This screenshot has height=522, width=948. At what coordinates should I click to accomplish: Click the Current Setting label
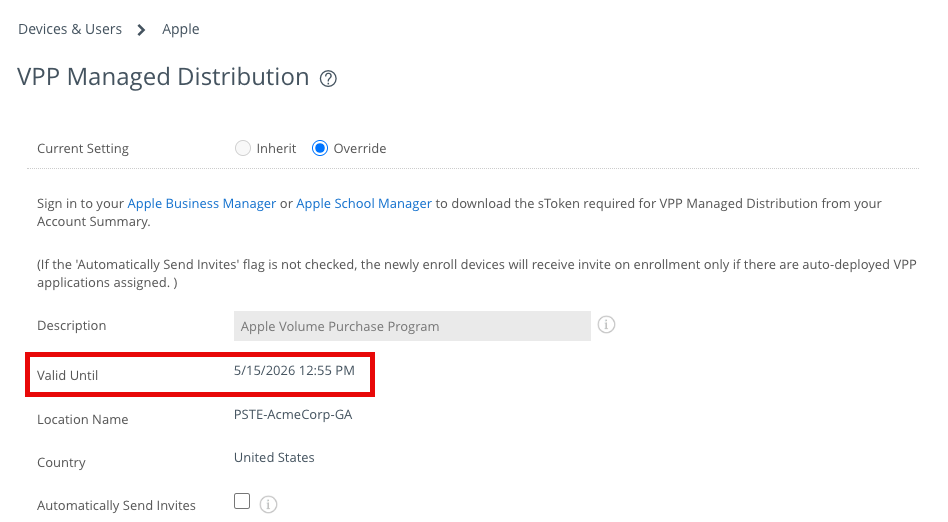(83, 149)
